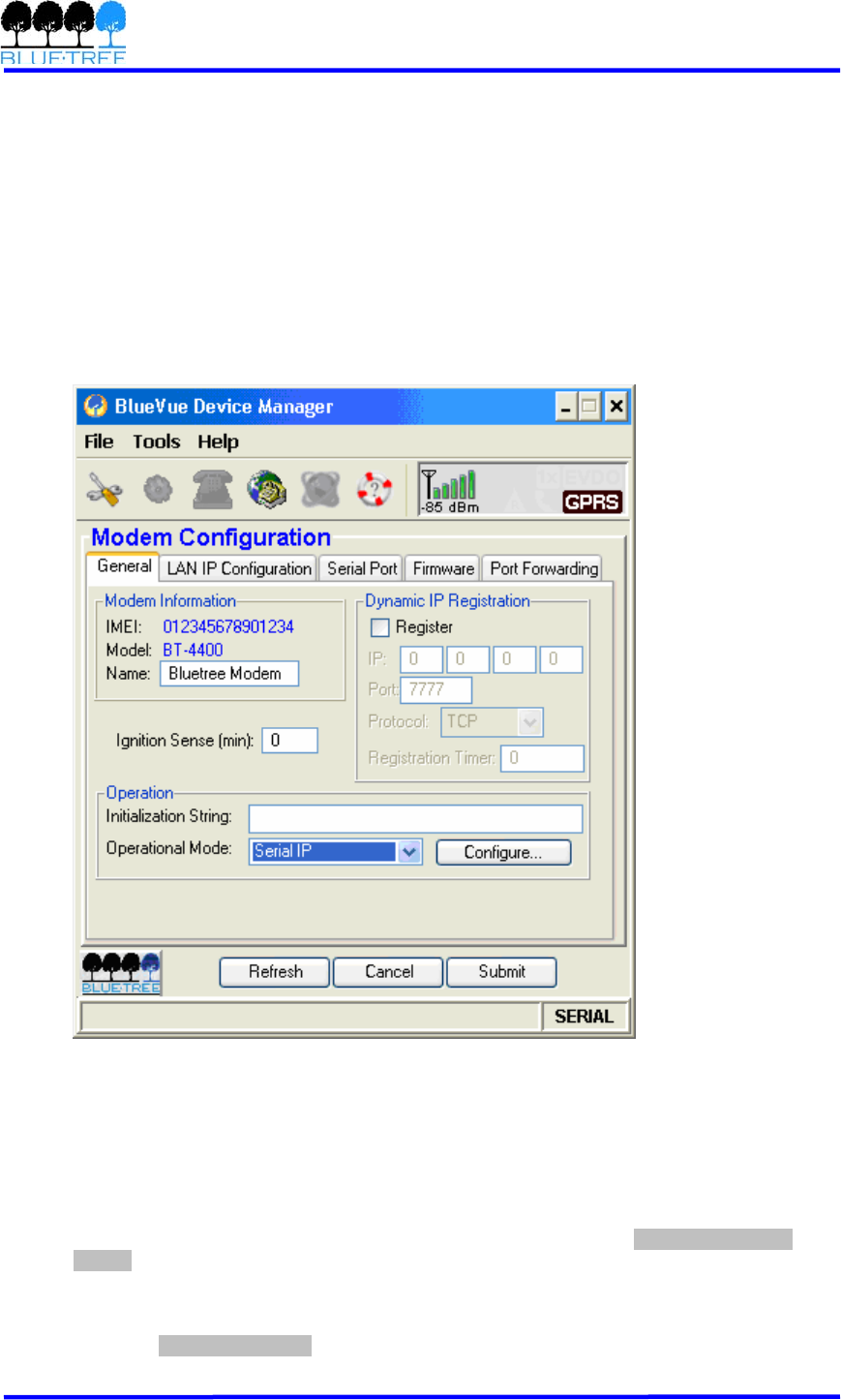
Task: Click the Initialization String field
Action: pyautogui.click(x=416, y=819)
